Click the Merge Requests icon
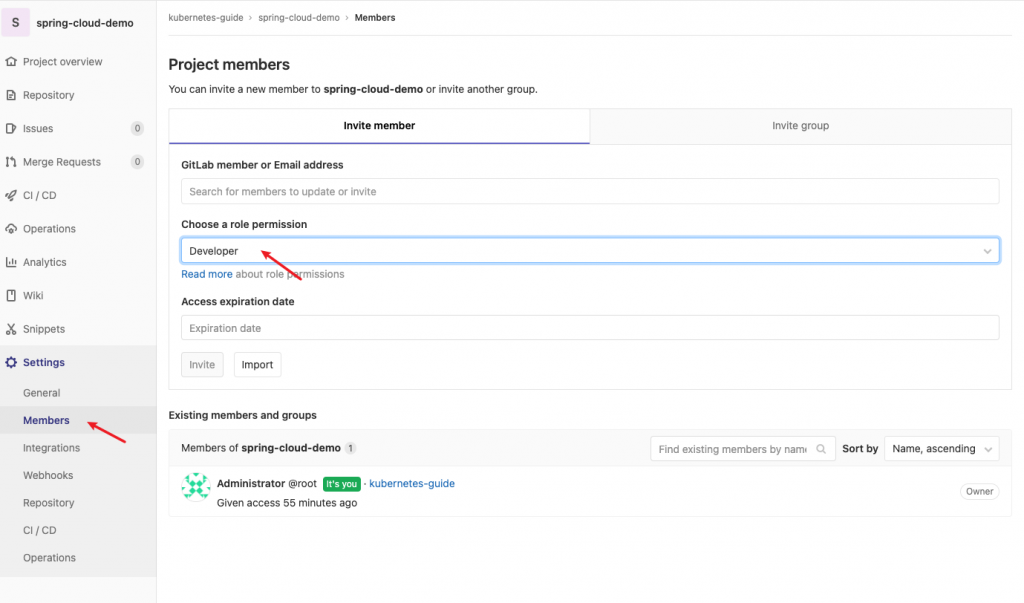 [x=11, y=161]
